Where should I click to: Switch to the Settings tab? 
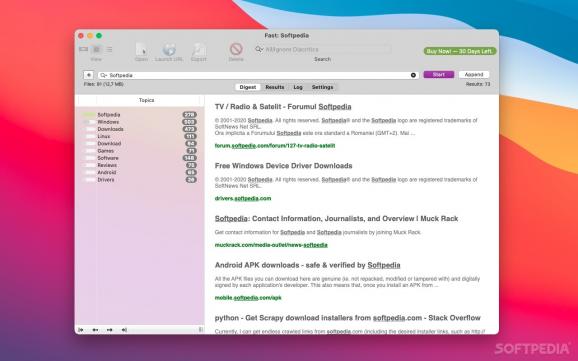[322, 87]
